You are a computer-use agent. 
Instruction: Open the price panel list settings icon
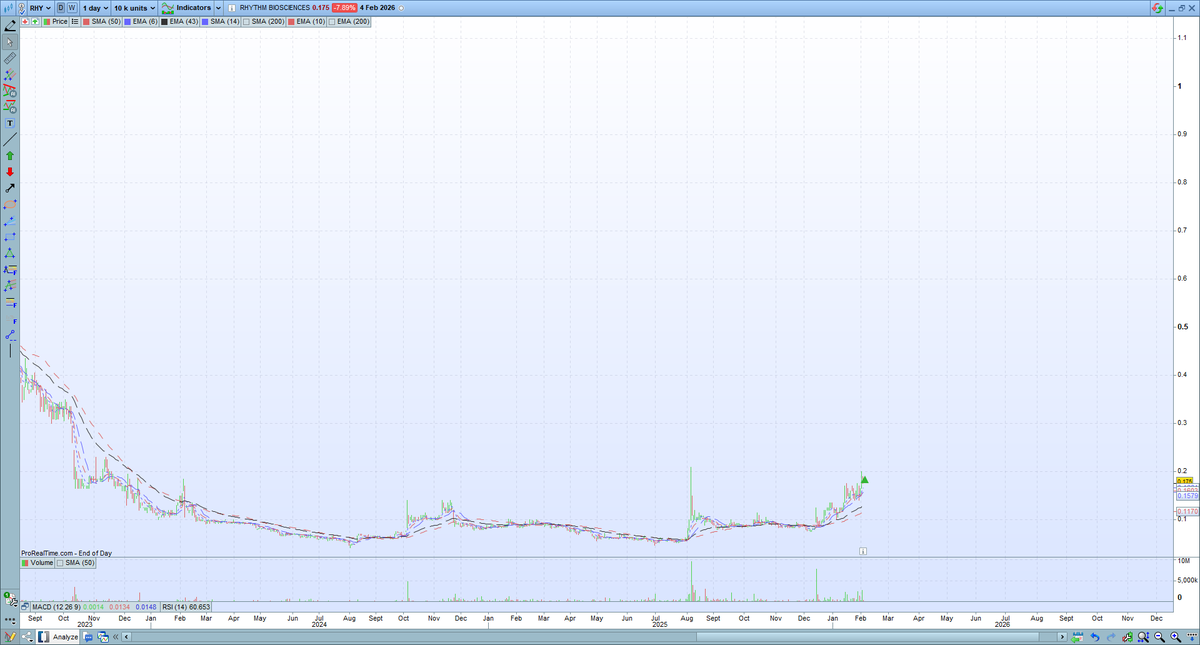(75, 20)
